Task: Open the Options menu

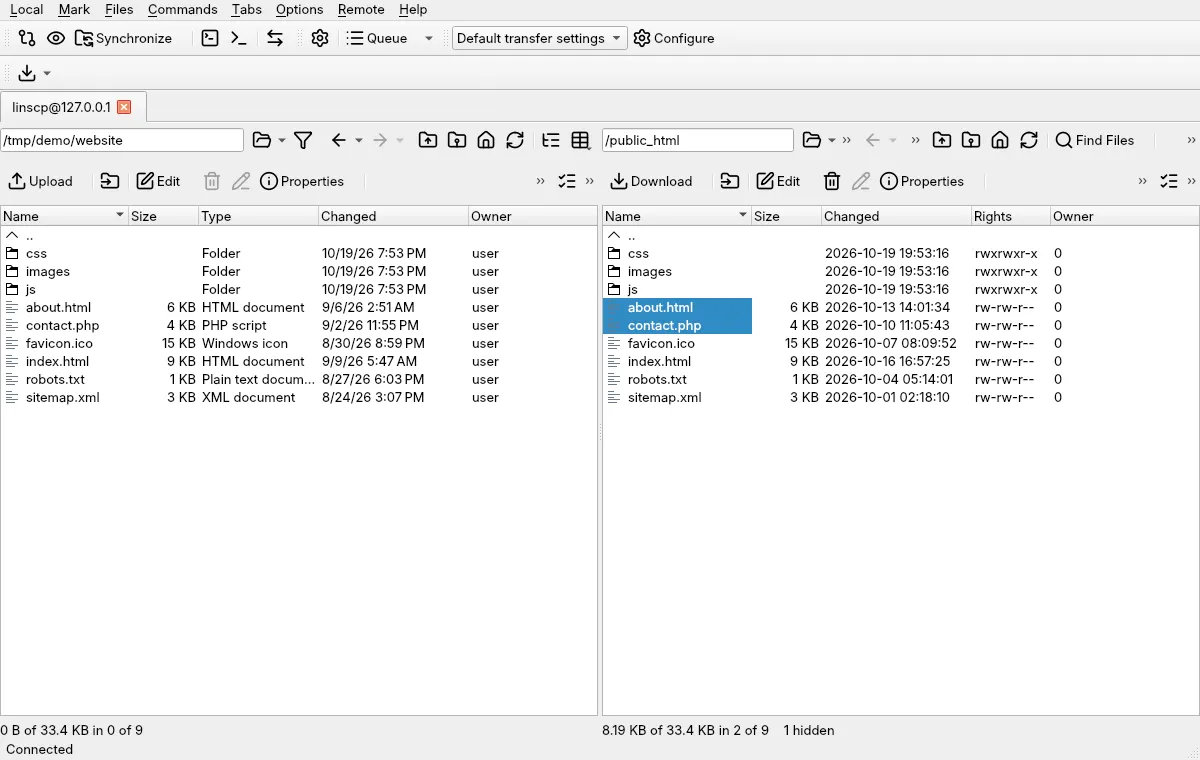Action: coord(300,9)
